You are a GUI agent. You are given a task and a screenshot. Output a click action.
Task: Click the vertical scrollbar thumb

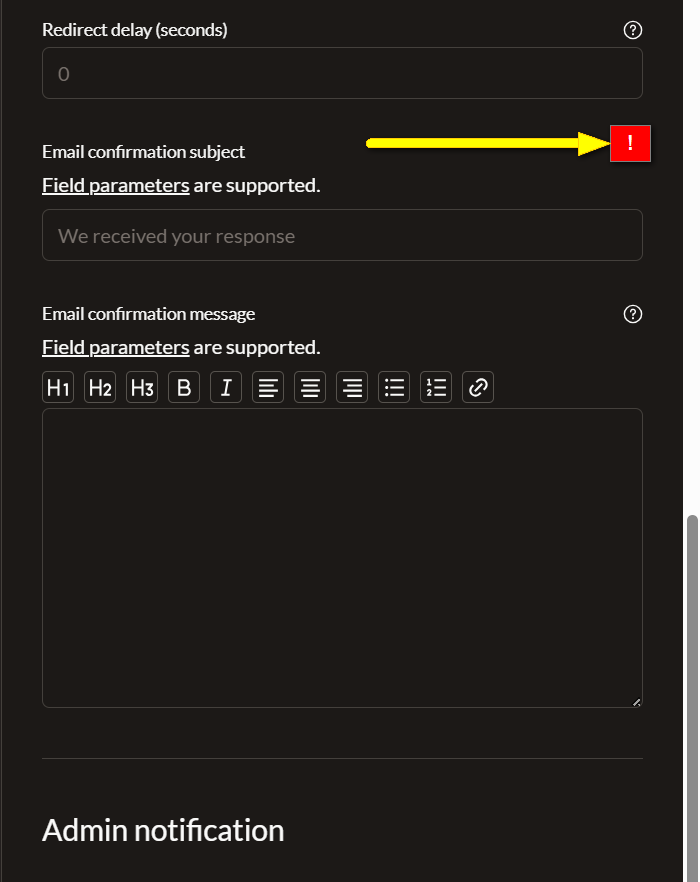click(693, 698)
